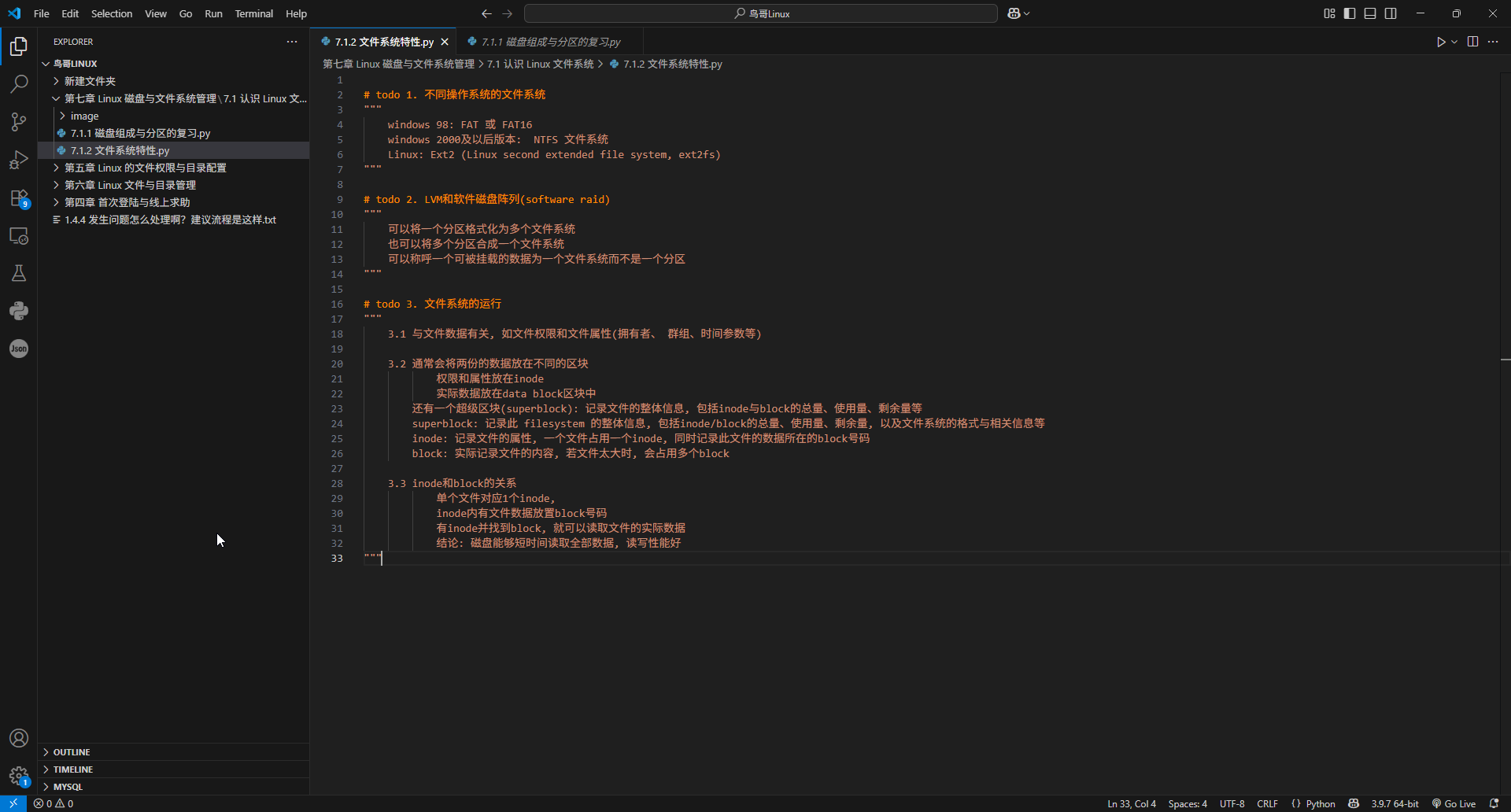The height and width of the screenshot is (812, 1511).
Task: Open the Edit menu
Action: [x=70, y=13]
